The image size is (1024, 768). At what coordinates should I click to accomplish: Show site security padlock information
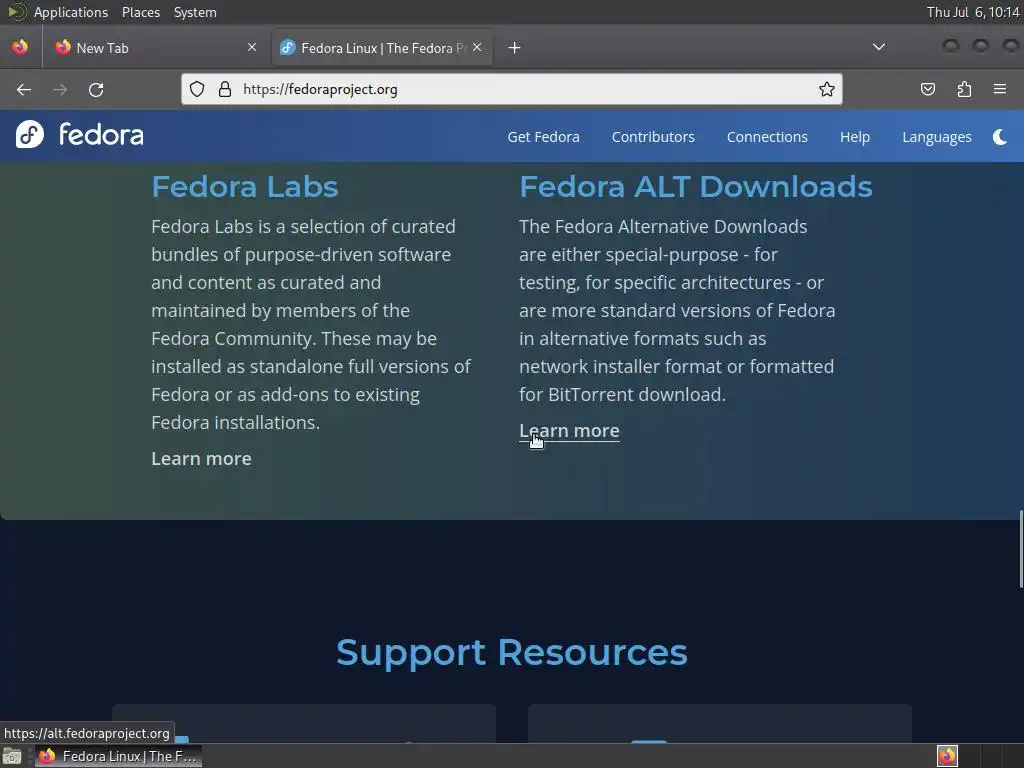(x=225, y=89)
